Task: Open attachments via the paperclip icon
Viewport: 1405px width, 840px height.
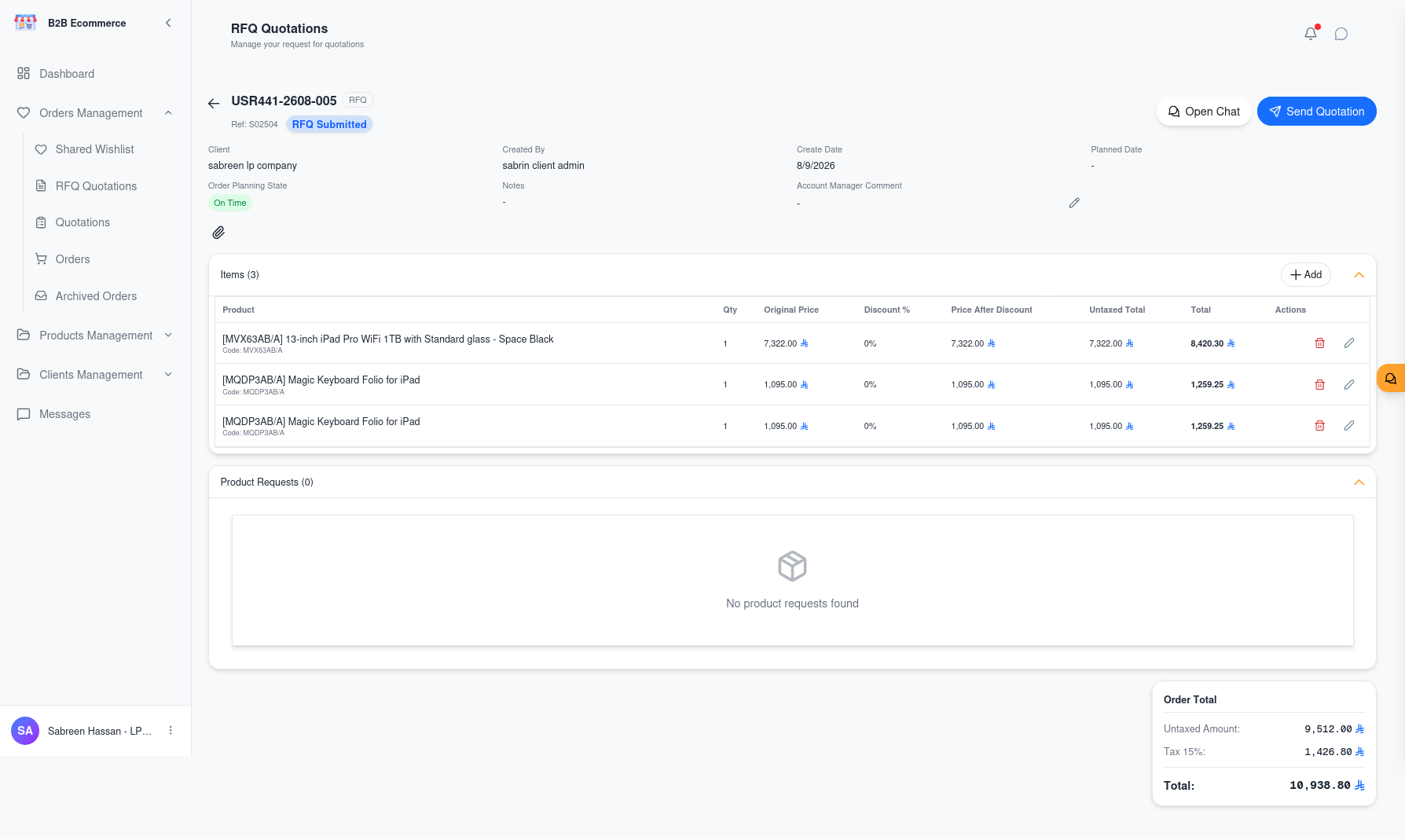Action: click(x=218, y=233)
